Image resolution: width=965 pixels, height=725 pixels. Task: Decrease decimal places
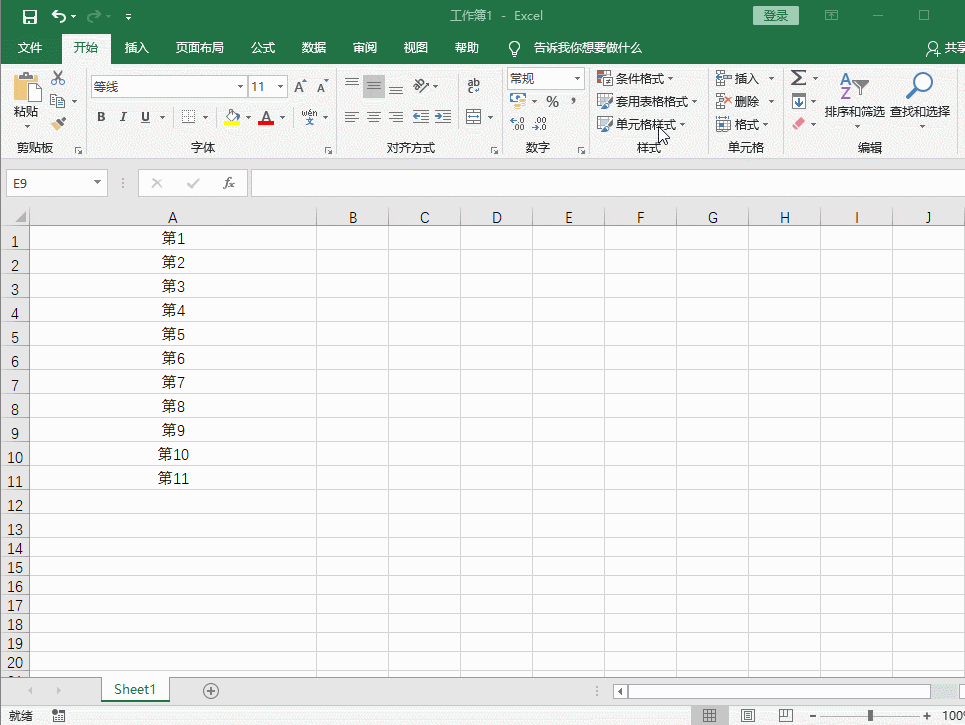(540, 124)
